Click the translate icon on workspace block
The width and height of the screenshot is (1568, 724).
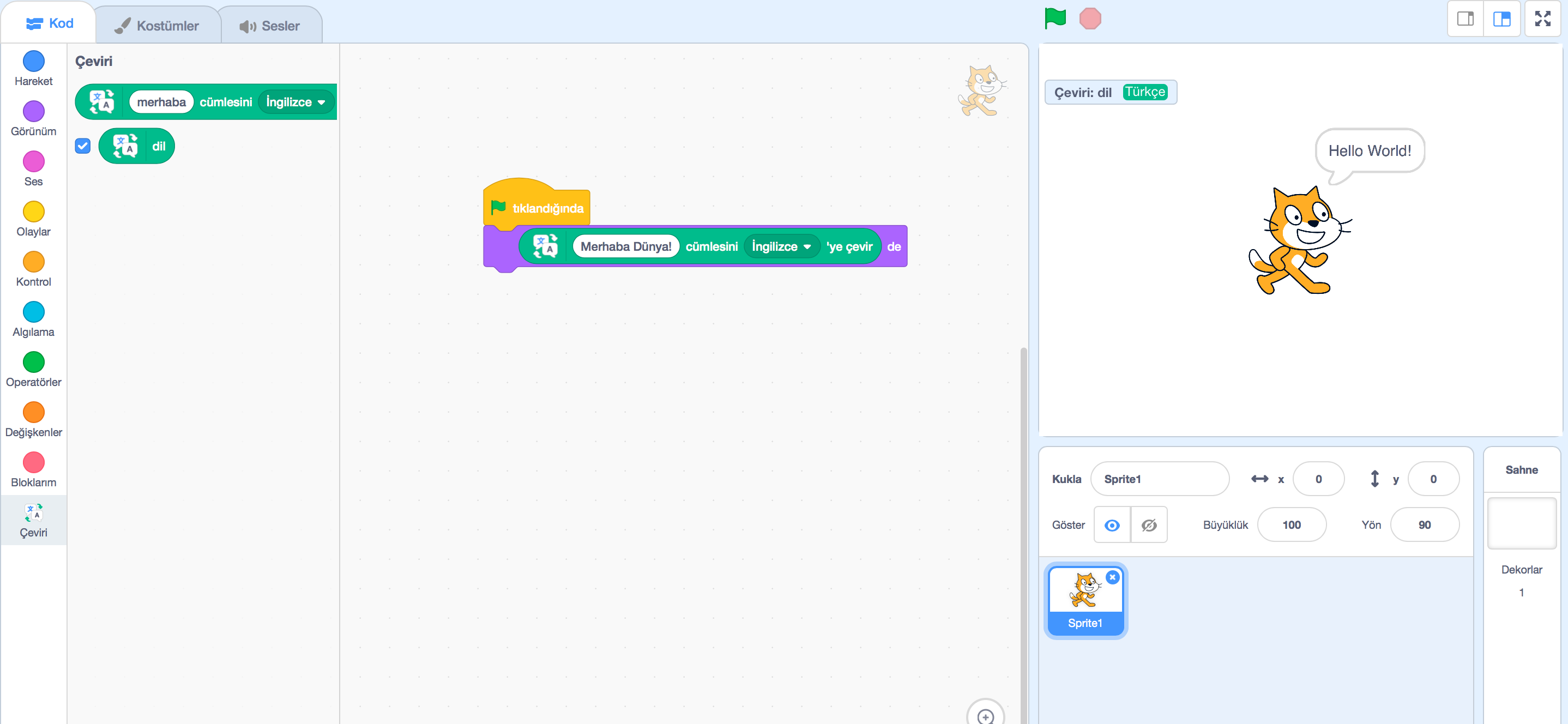(x=545, y=246)
